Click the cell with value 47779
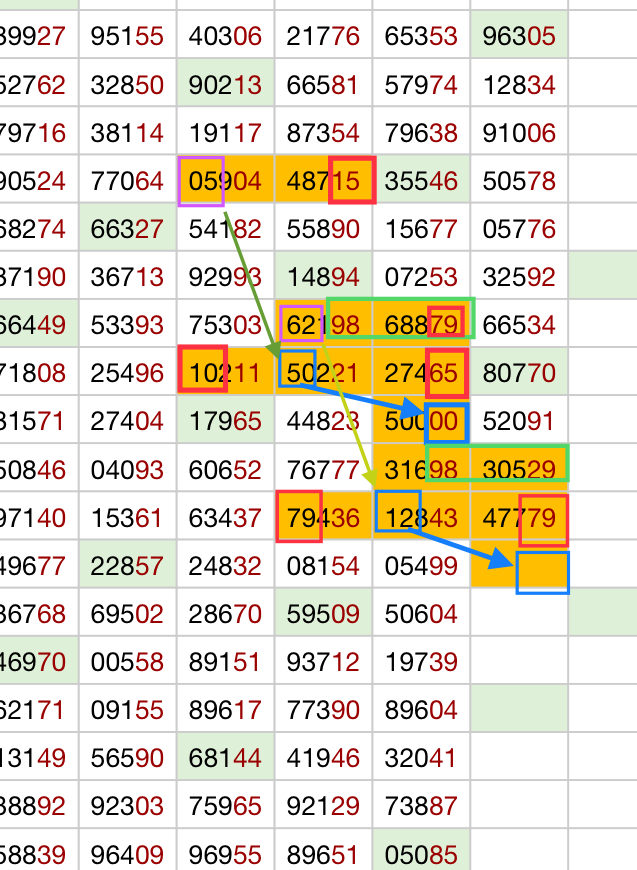637x870 pixels. [x=519, y=516]
